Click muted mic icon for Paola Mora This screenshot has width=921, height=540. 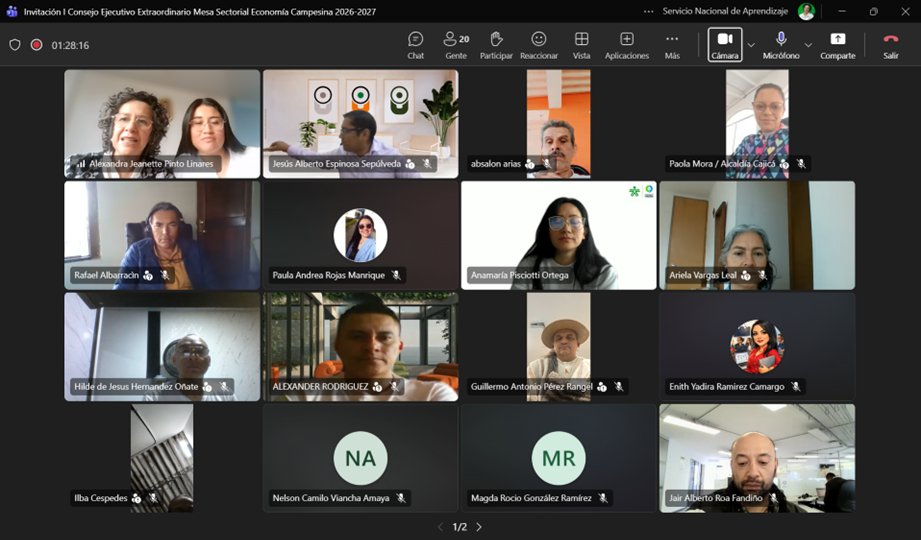(x=801, y=164)
